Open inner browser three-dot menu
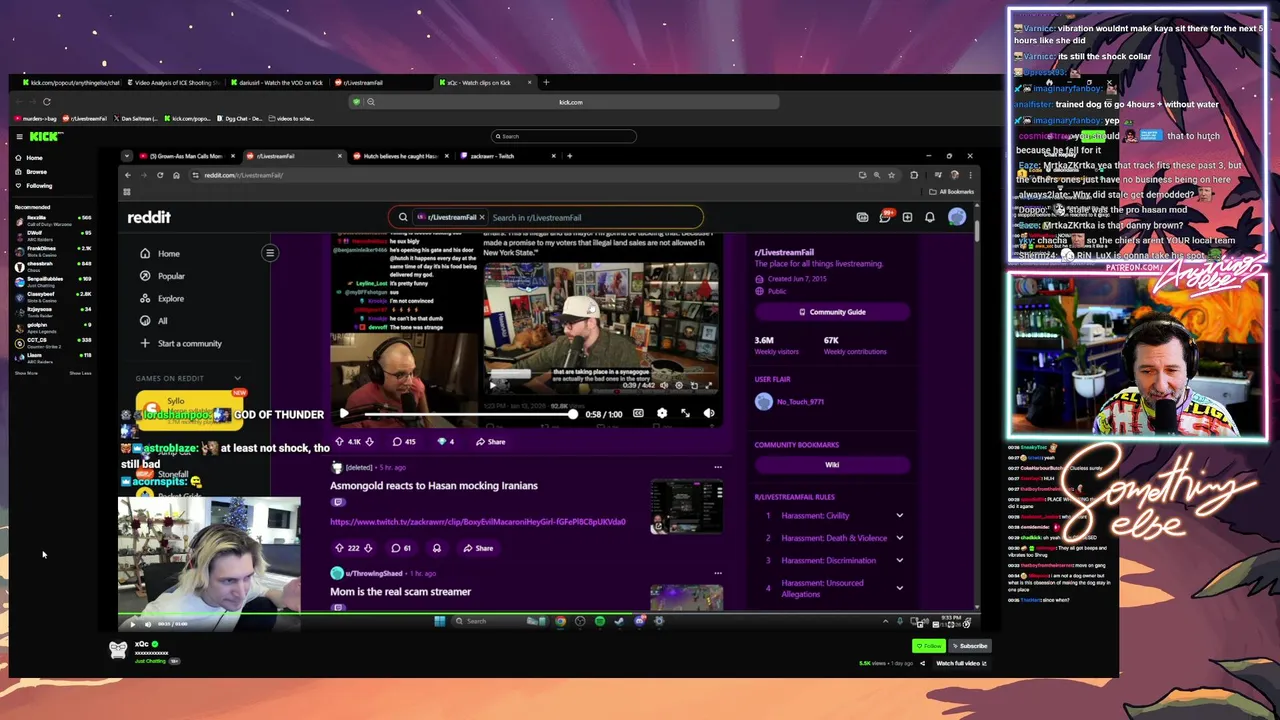The height and width of the screenshot is (720, 1280). click(x=969, y=175)
